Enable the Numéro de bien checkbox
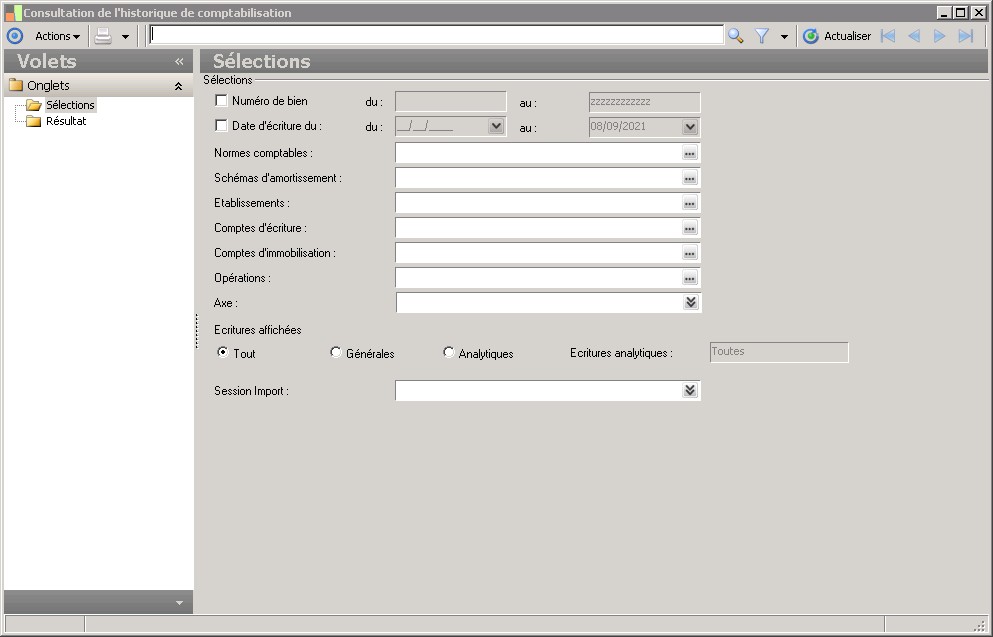This screenshot has width=993, height=637. (x=222, y=101)
